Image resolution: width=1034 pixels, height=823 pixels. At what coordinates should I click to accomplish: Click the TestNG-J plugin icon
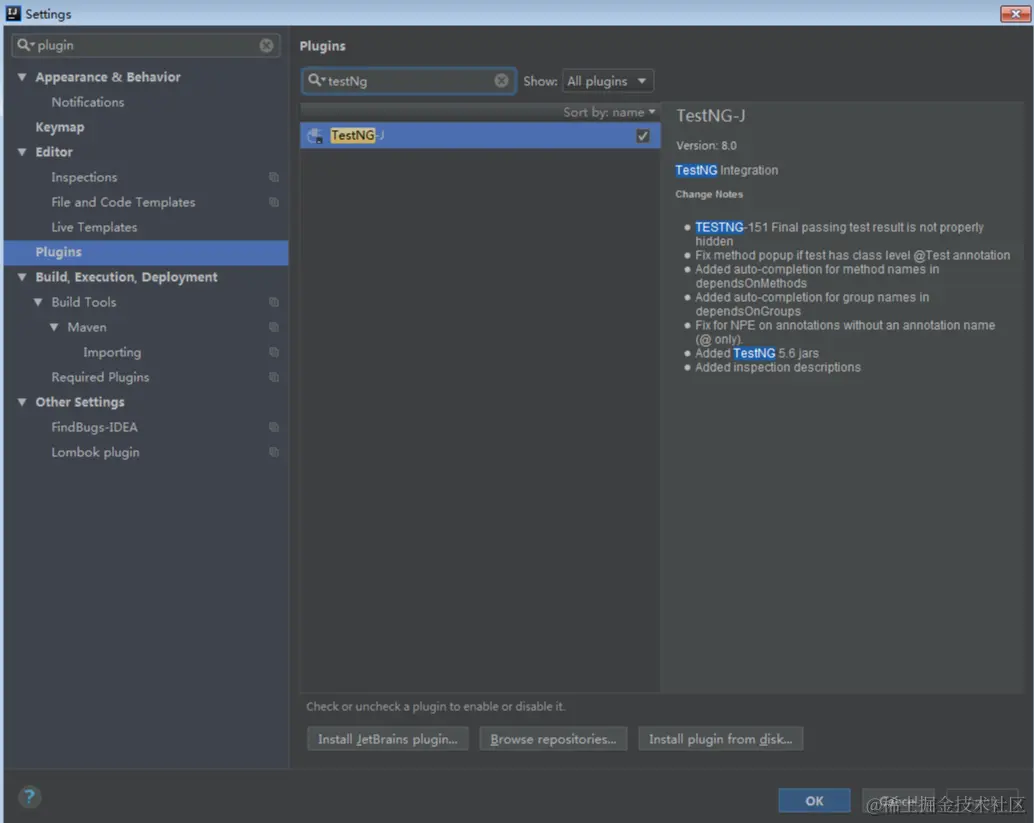[316, 136]
